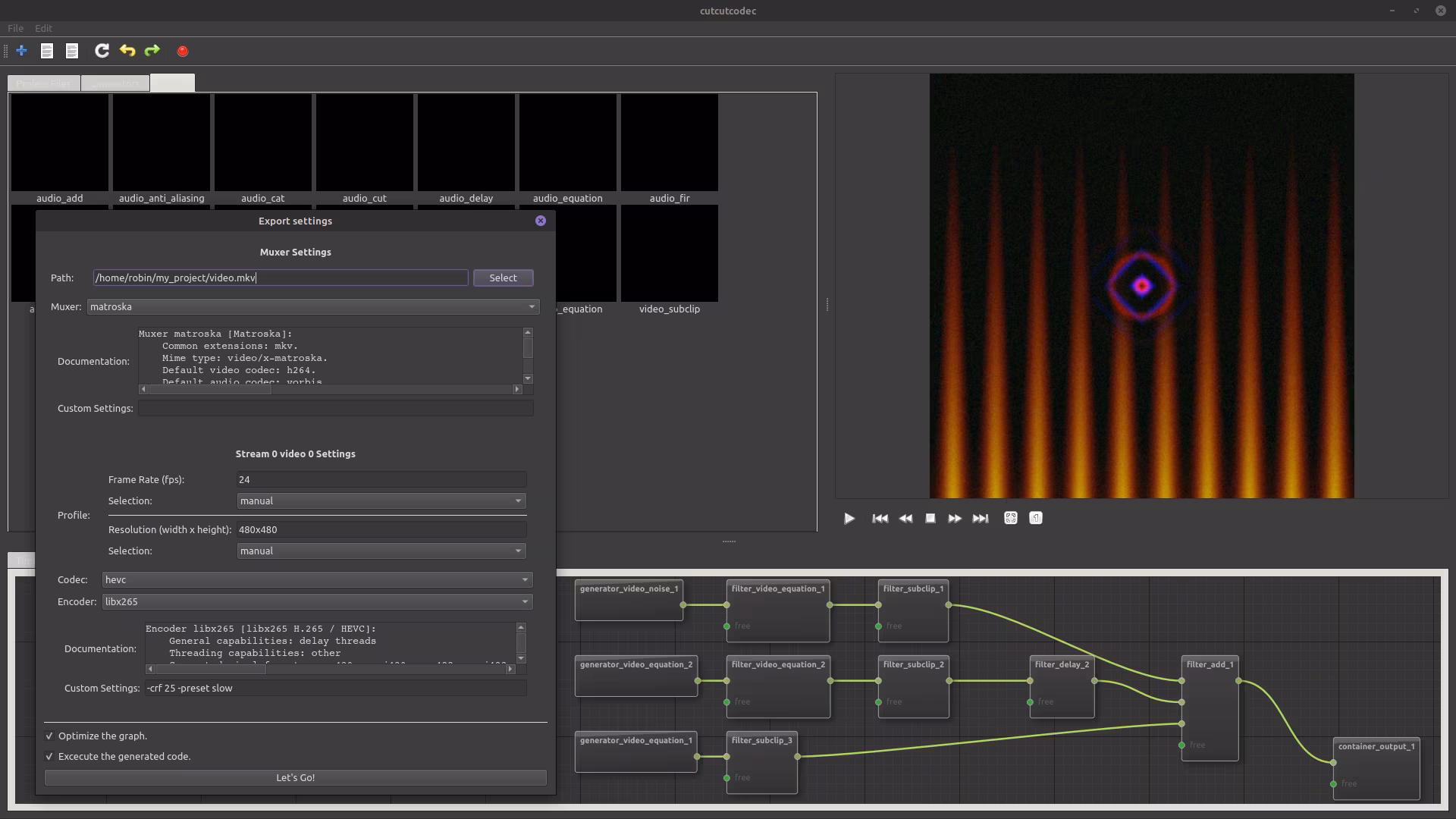Click the red record/export icon
The image size is (1456, 819).
(x=183, y=51)
